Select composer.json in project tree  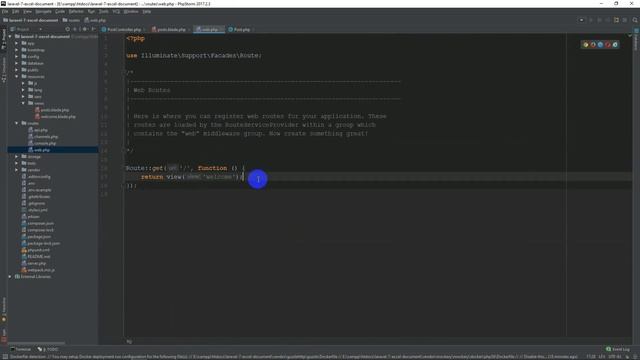[38, 223]
